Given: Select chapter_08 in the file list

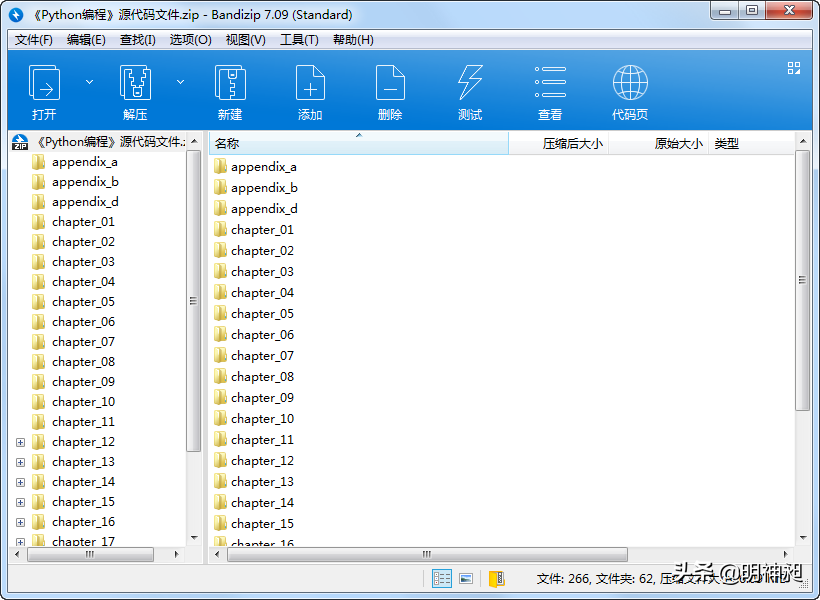Looking at the screenshot, I should tap(263, 377).
